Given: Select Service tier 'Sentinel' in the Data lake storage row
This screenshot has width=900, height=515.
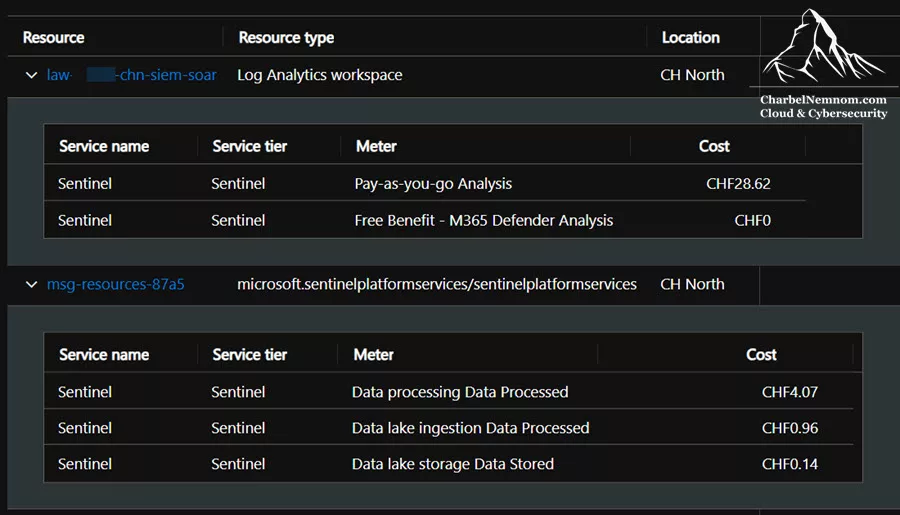Looking at the screenshot, I should click(238, 464).
